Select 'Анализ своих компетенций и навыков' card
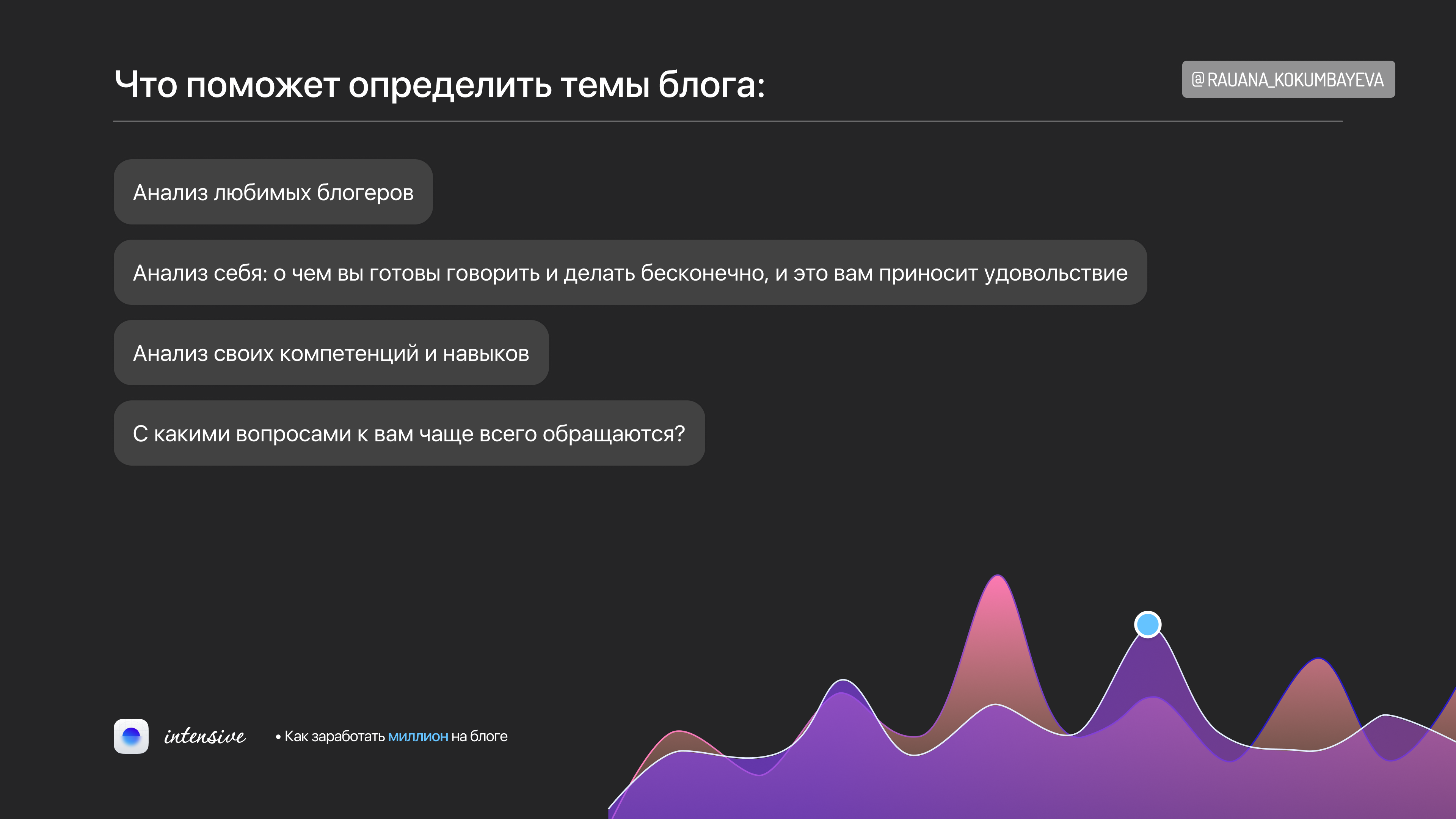Image resolution: width=1456 pixels, height=819 pixels. pos(331,353)
